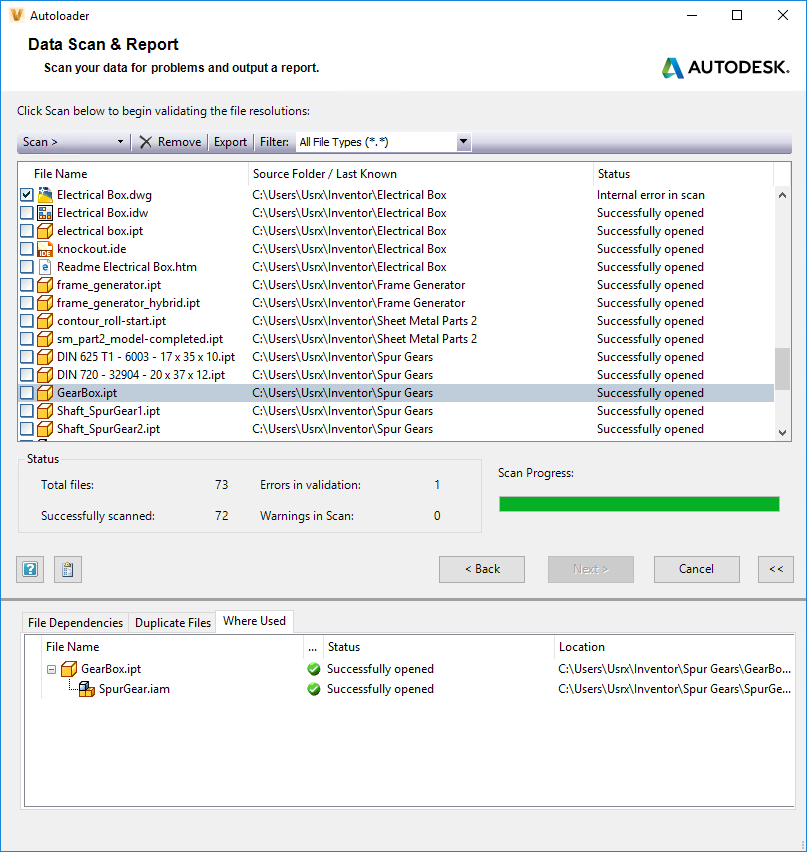Click the file list scrollbar thumb
Viewport: 807px width, 852px height.
pos(783,369)
